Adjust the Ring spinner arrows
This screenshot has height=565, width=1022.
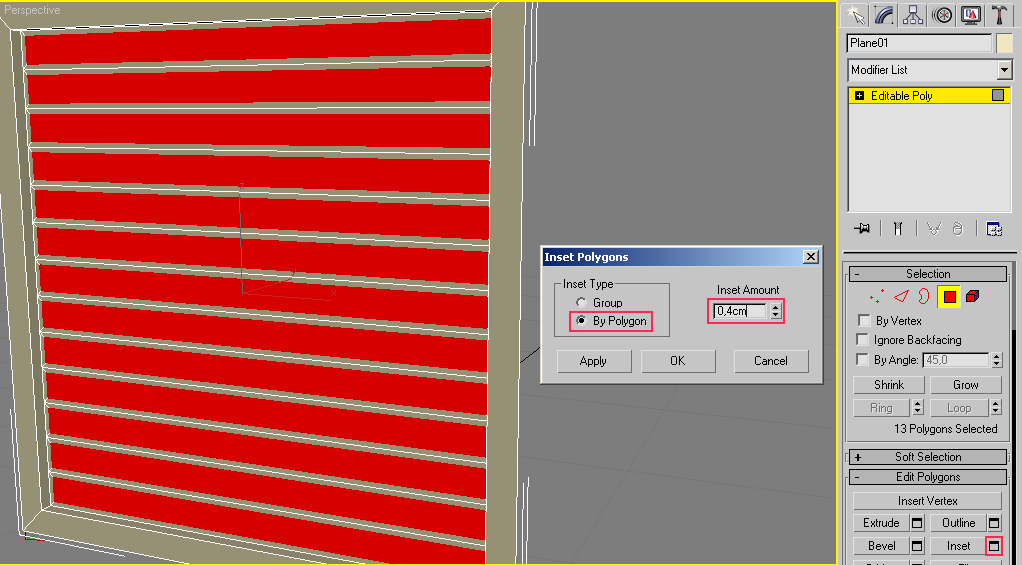918,408
